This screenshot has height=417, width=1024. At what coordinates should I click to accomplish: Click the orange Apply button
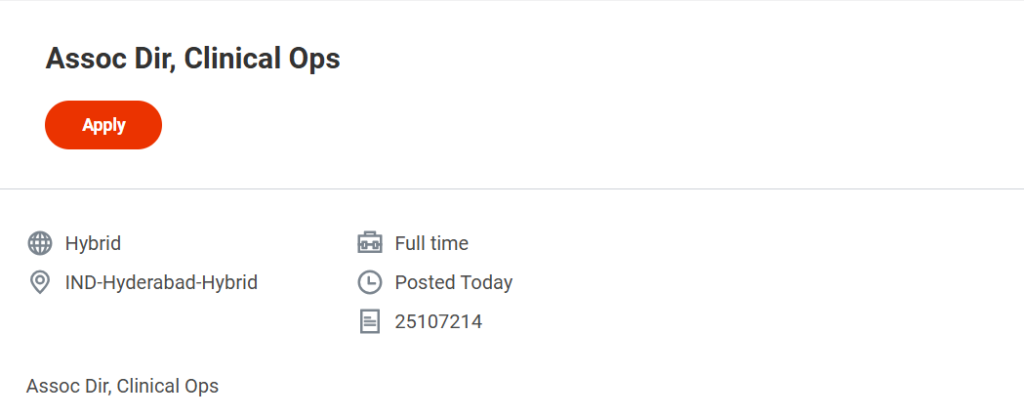[x=103, y=125]
